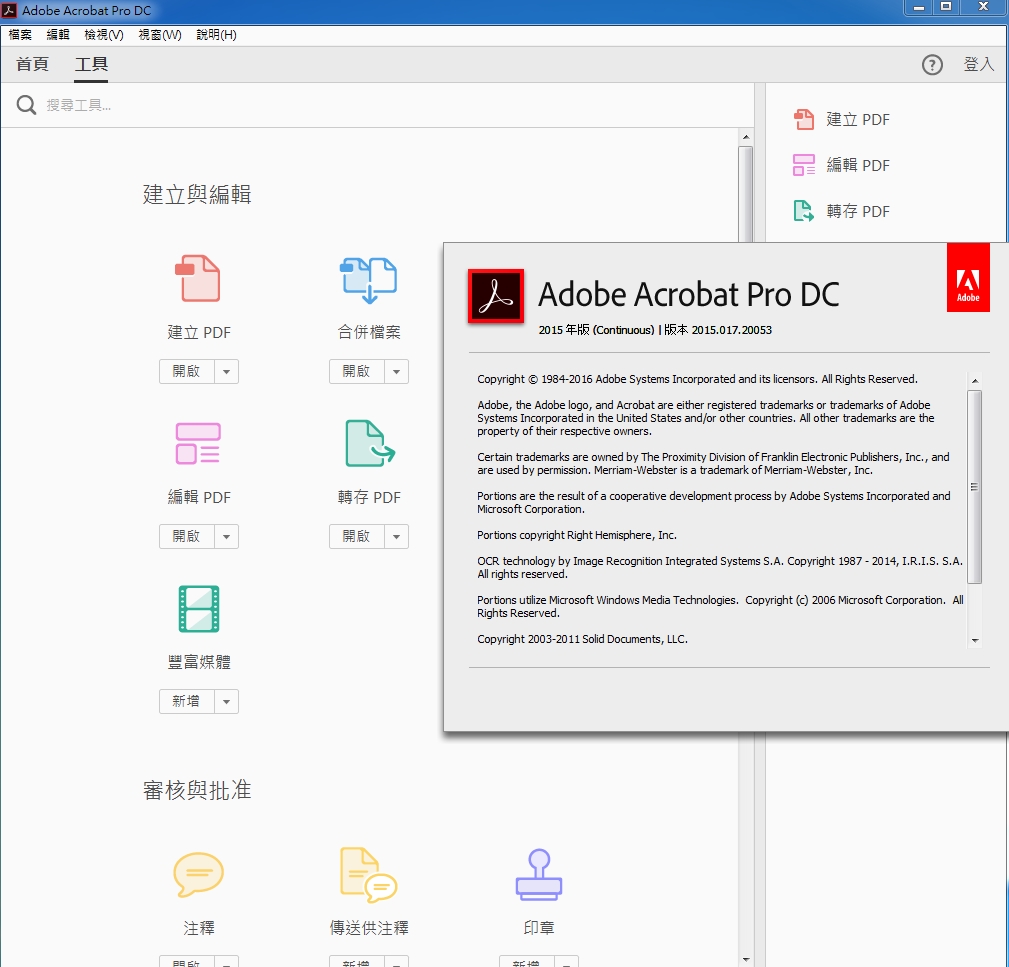Click 開啟 button under 建立 PDF
Viewport: 1009px width, 967px height.
pos(187,372)
